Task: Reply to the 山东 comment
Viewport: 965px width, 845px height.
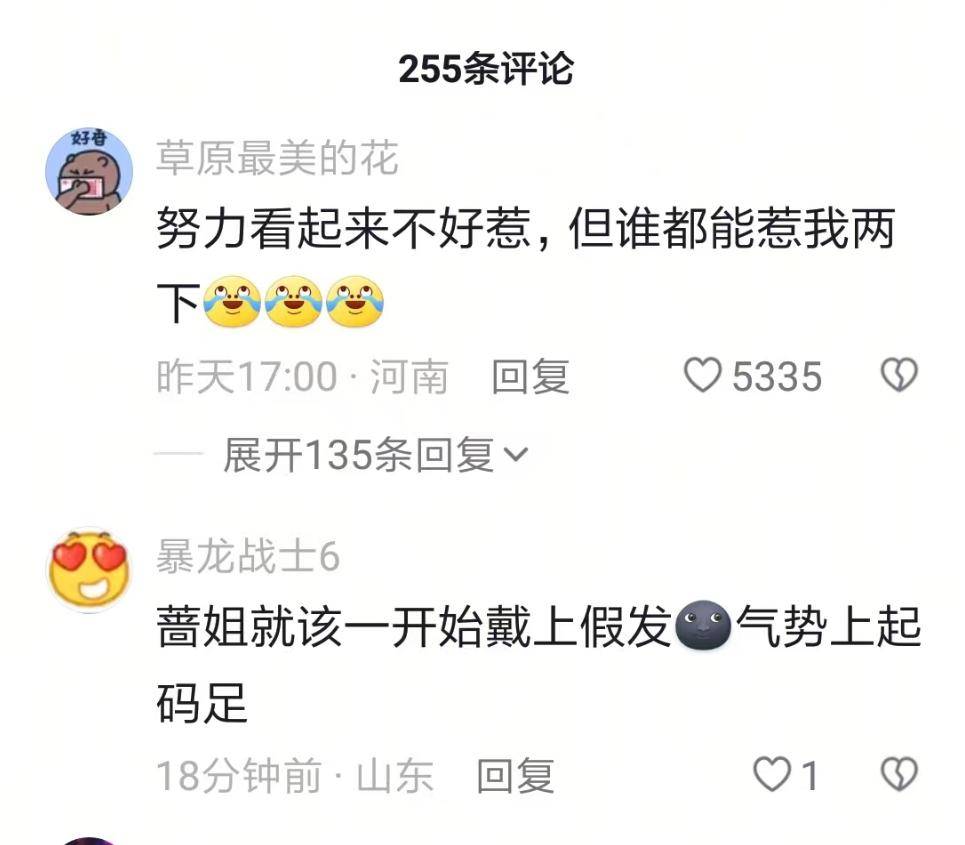Action: click(515, 775)
